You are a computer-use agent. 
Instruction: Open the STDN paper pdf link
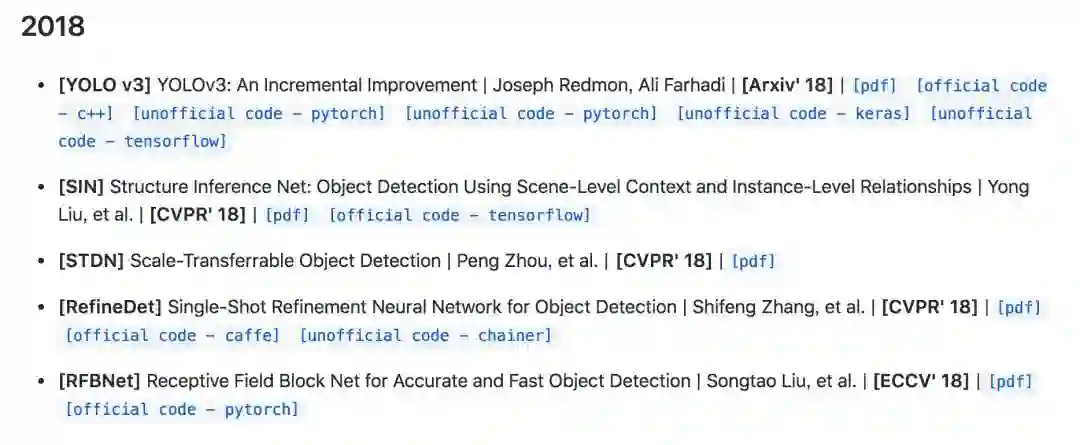tap(753, 261)
